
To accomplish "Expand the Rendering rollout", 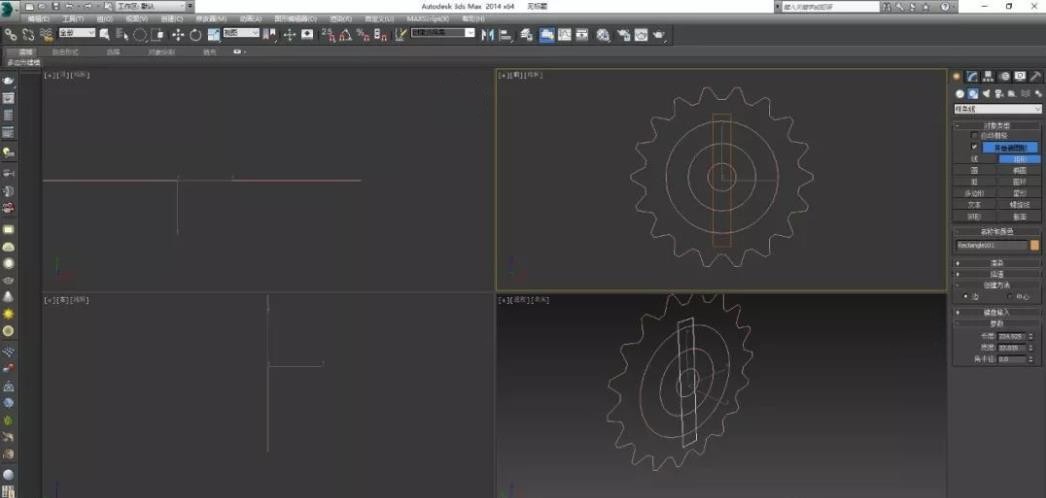I will point(997,263).
